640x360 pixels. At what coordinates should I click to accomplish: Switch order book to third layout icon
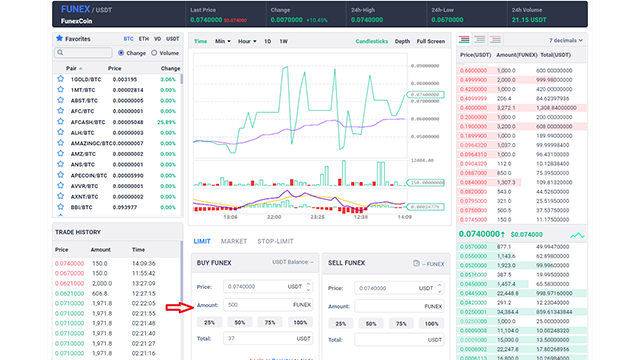tap(495, 40)
